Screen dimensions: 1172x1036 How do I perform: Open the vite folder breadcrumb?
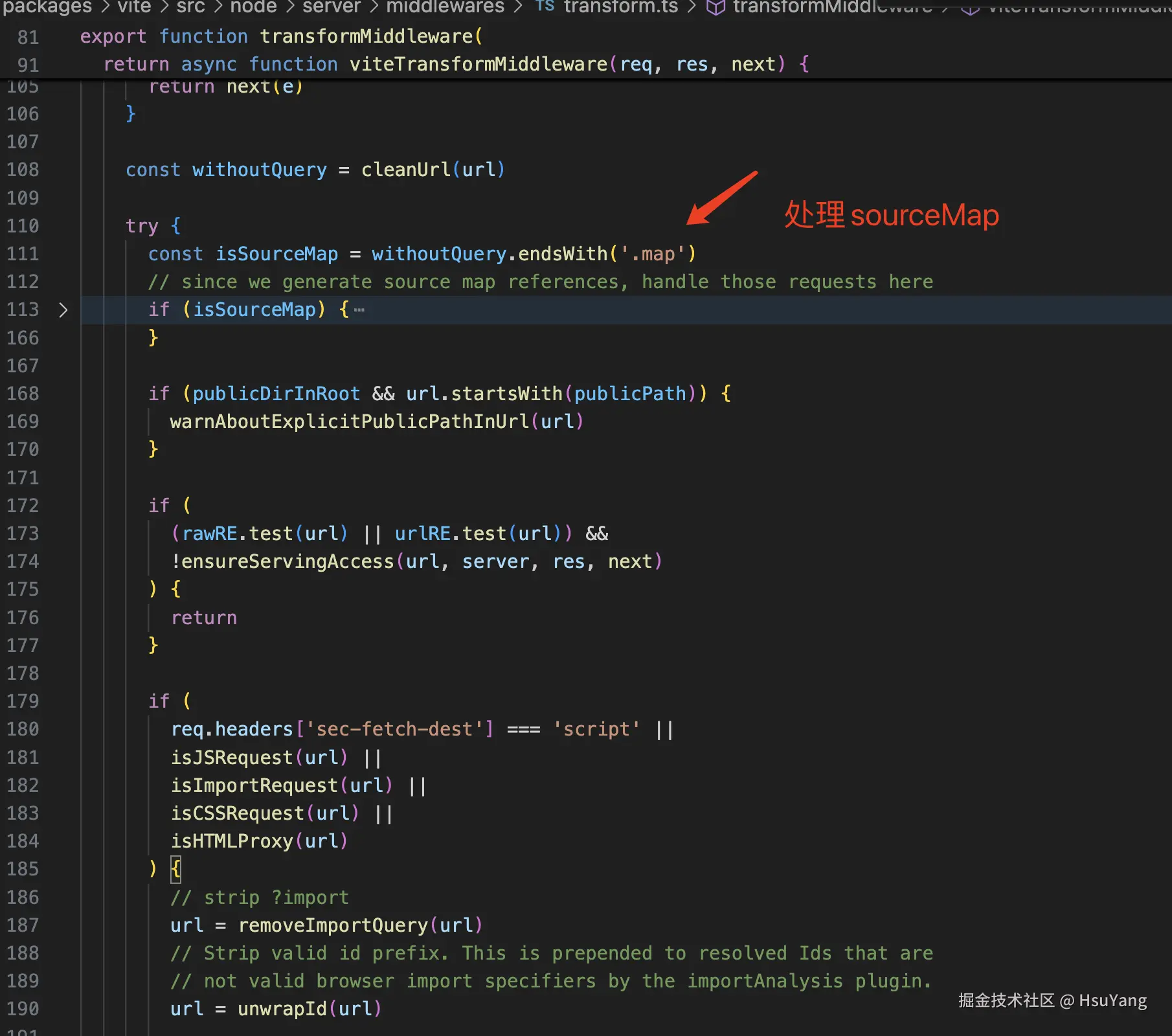(x=134, y=6)
